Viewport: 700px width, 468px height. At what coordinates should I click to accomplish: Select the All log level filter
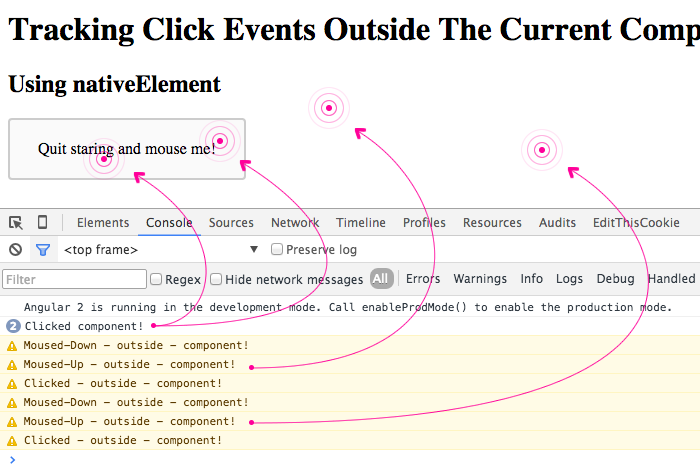(381, 279)
